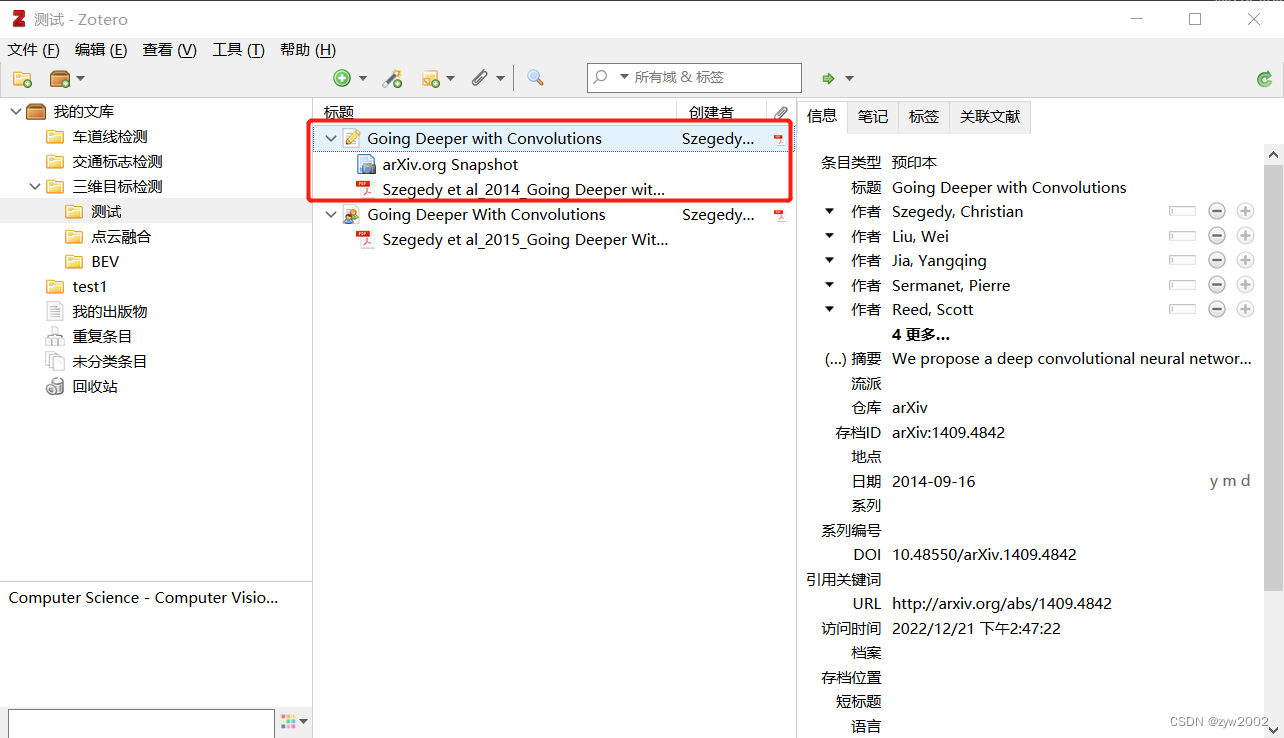
Task: Select the BEV subcollection
Action: (x=105, y=261)
